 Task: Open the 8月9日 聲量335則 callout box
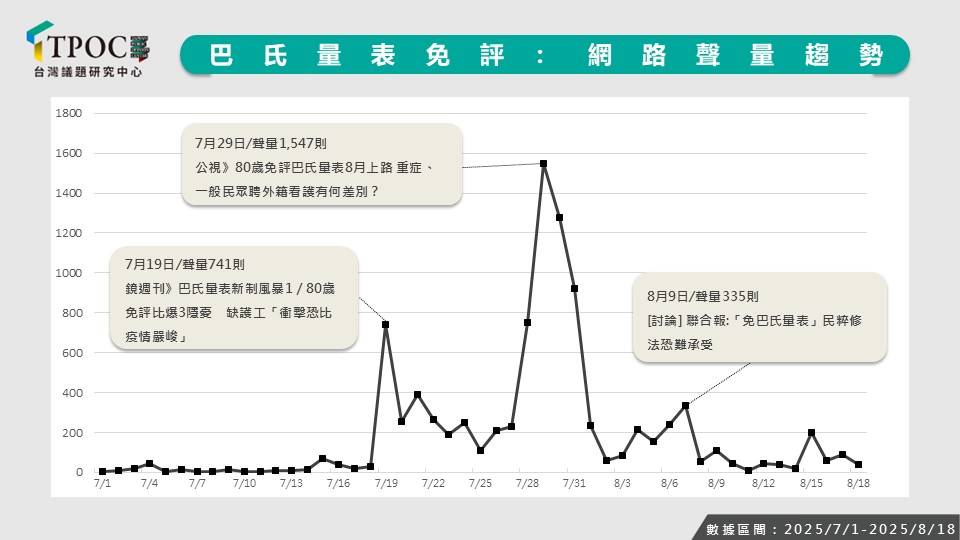[x=760, y=317]
